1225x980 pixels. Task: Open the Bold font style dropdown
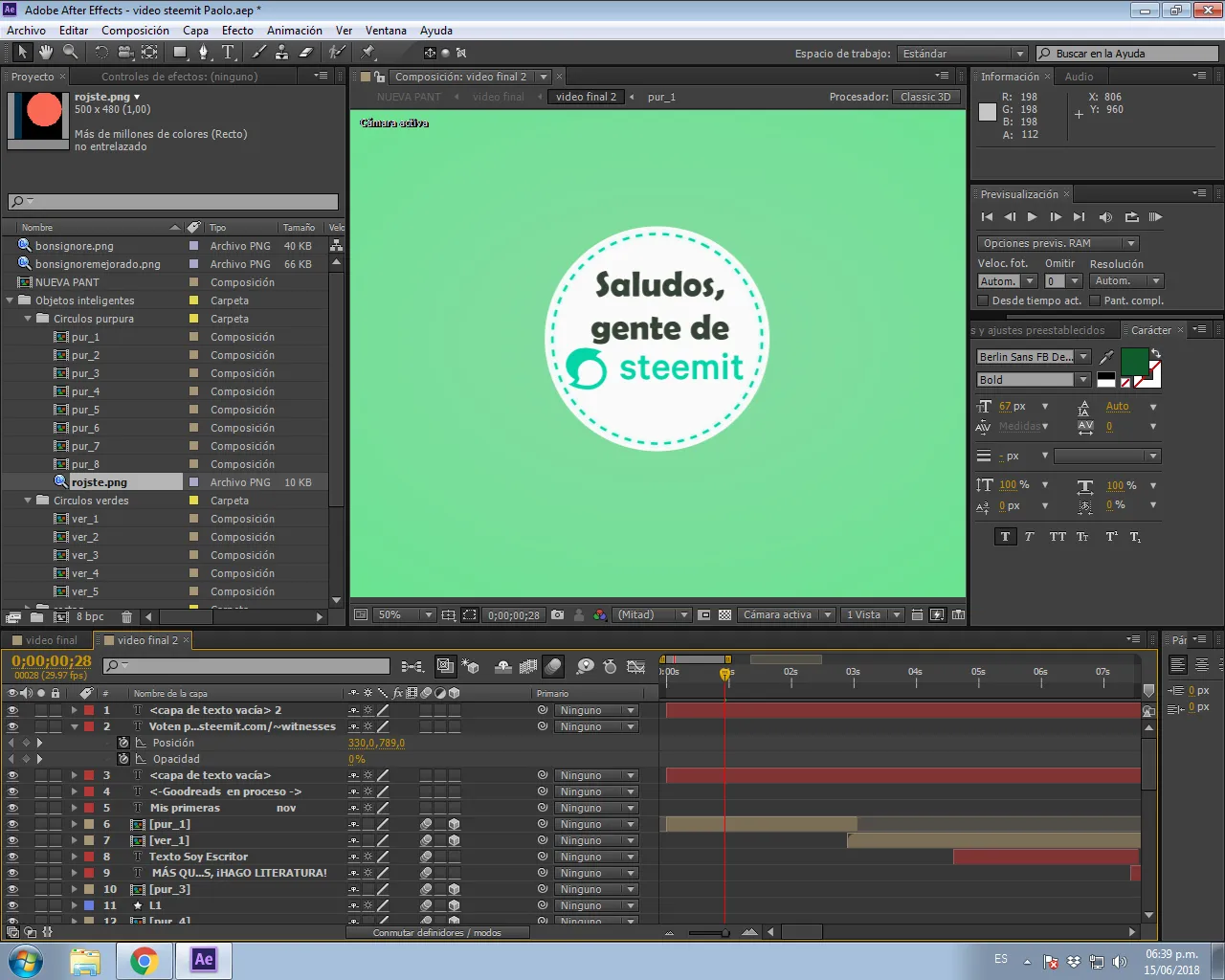1034,380
